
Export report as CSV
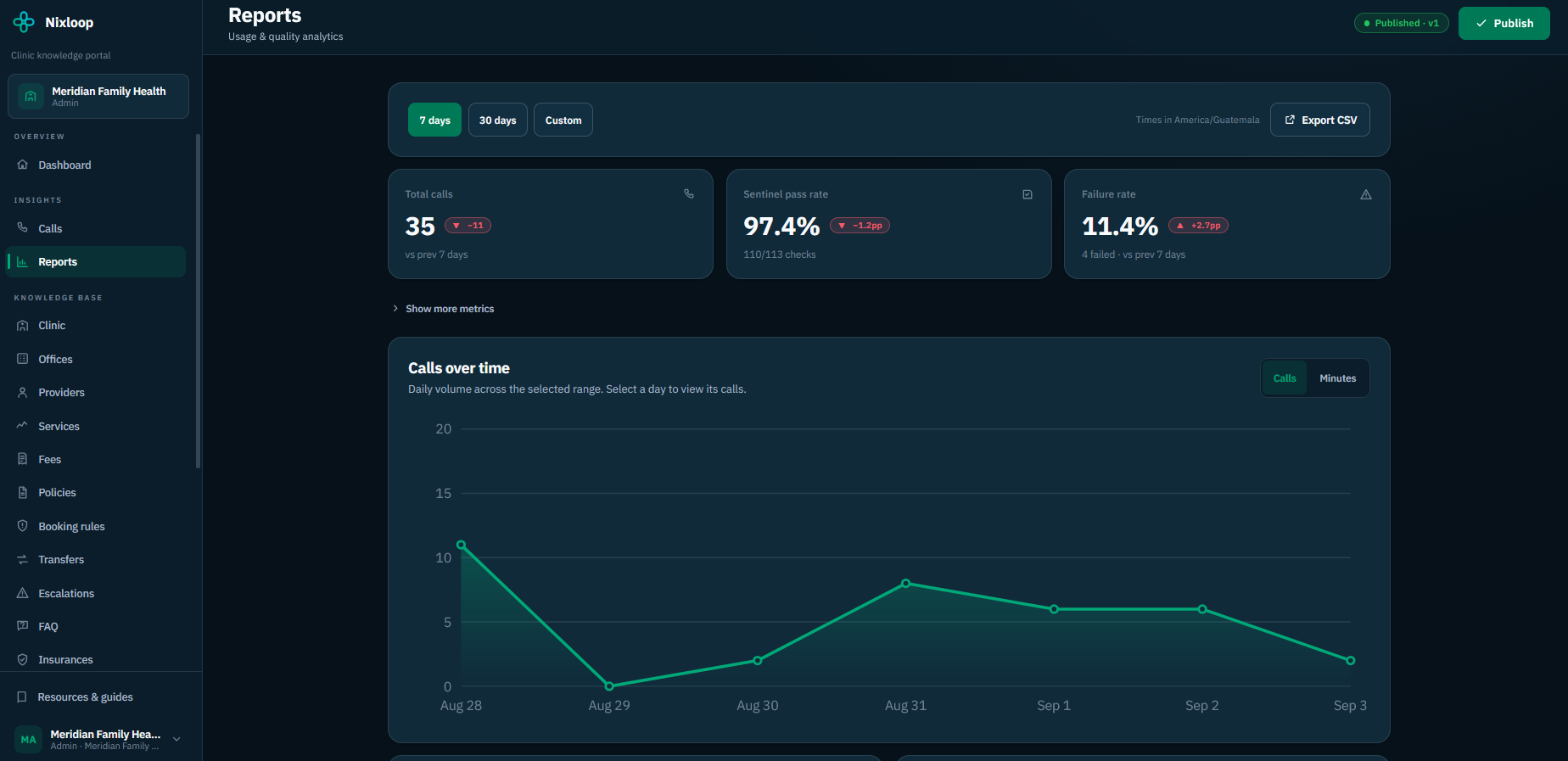[1320, 120]
